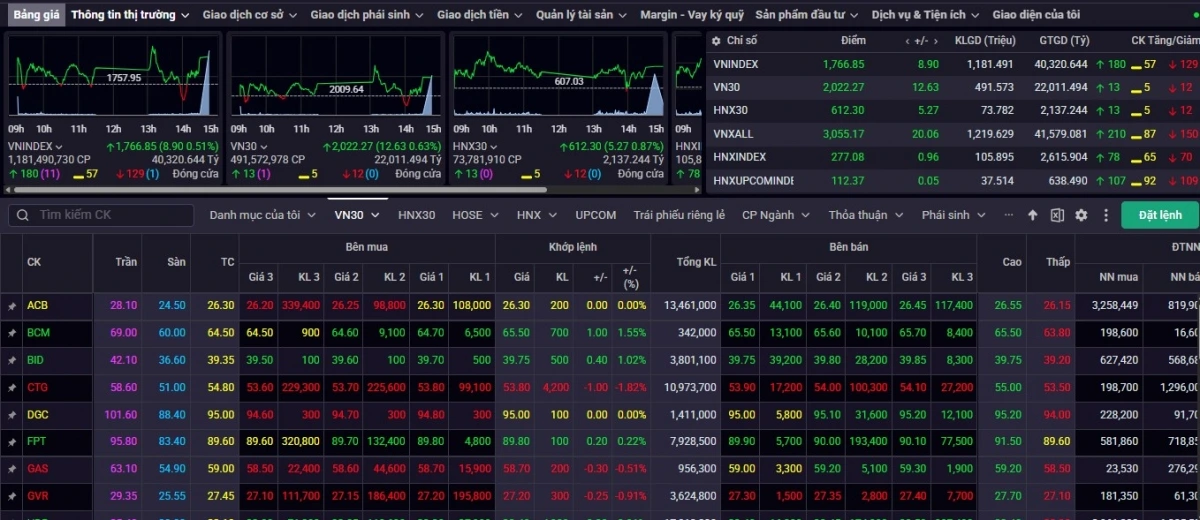Focus the Tìm kiếm CK search field

click(110, 215)
